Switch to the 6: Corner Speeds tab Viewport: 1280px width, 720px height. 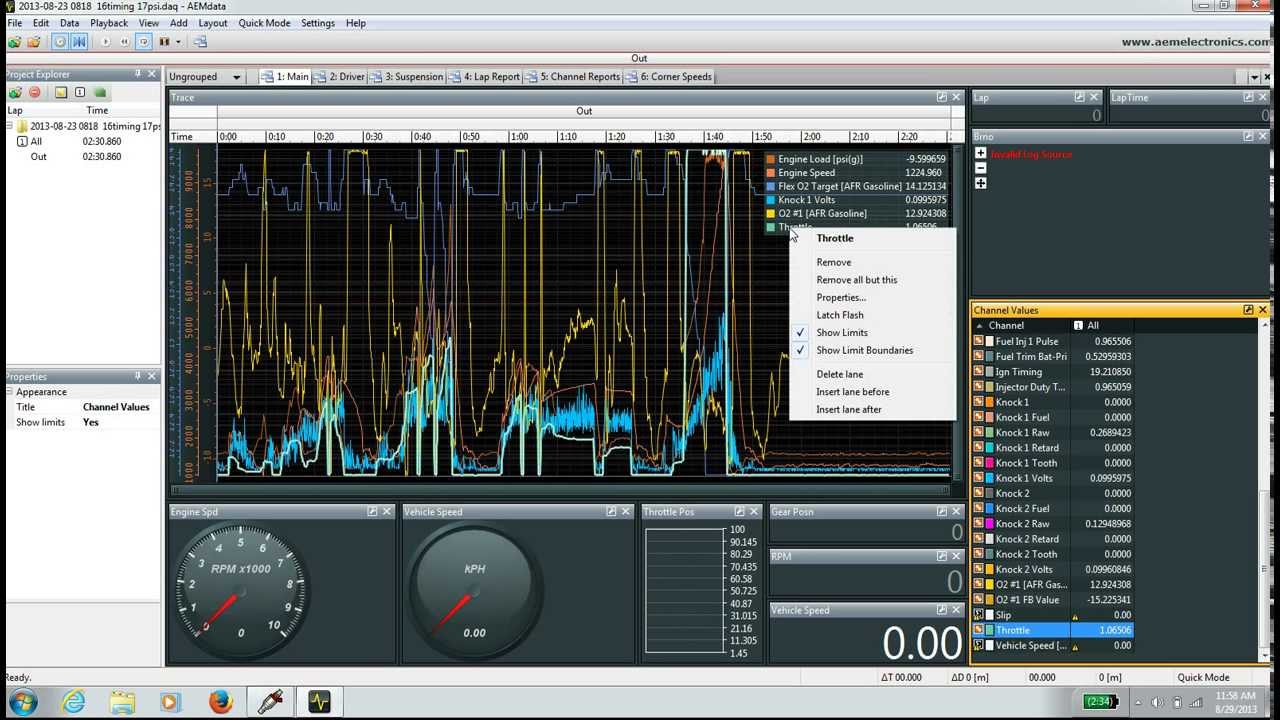coord(669,77)
